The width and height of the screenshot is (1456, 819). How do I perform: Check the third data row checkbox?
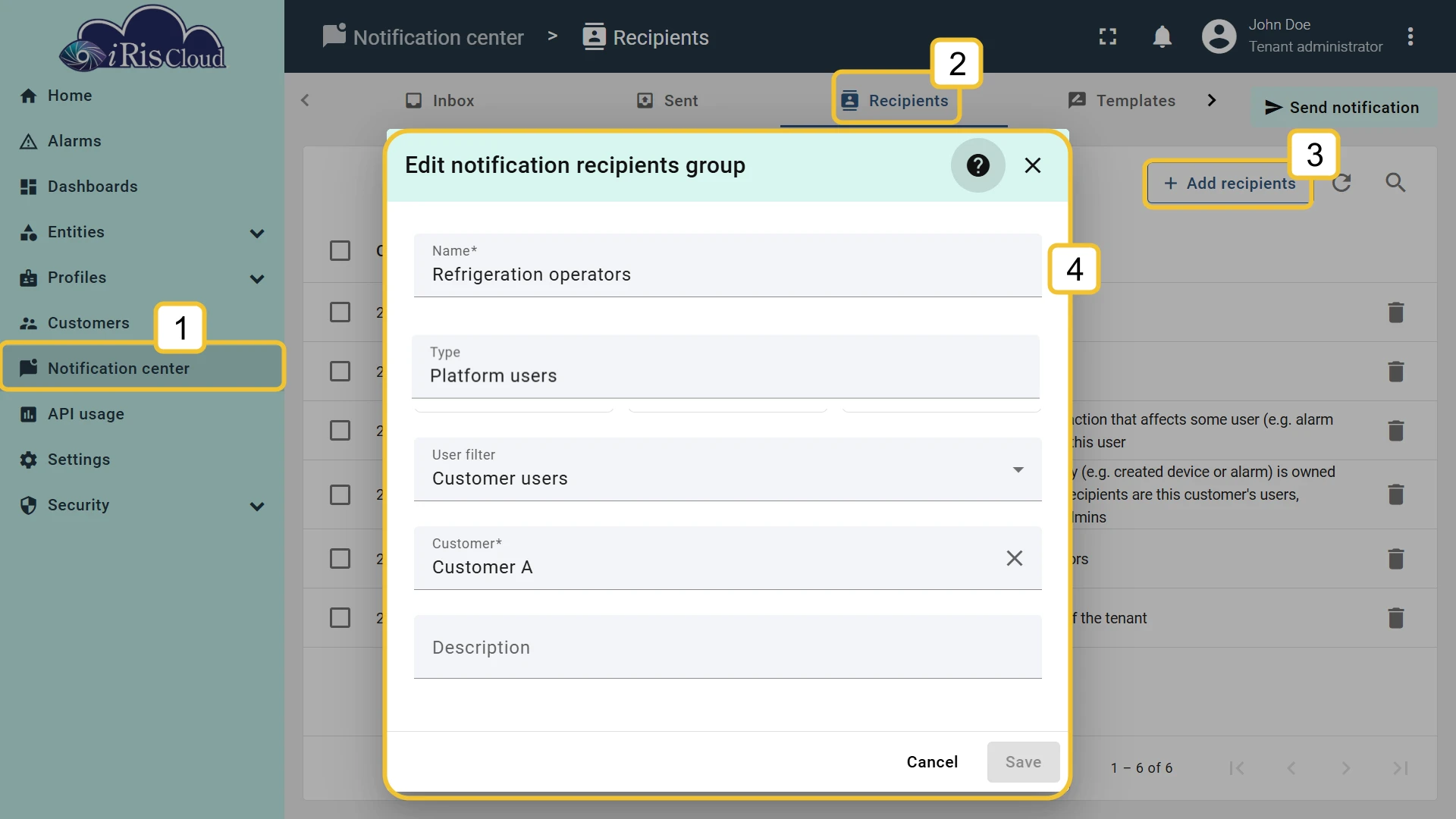coord(340,431)
